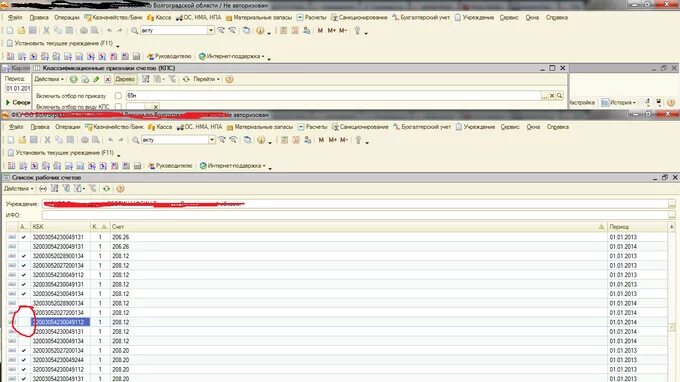This screenshot has height=382, width=680.
Task: Click M- memory button in lower window toolbar
Action: tap(344, 140)
